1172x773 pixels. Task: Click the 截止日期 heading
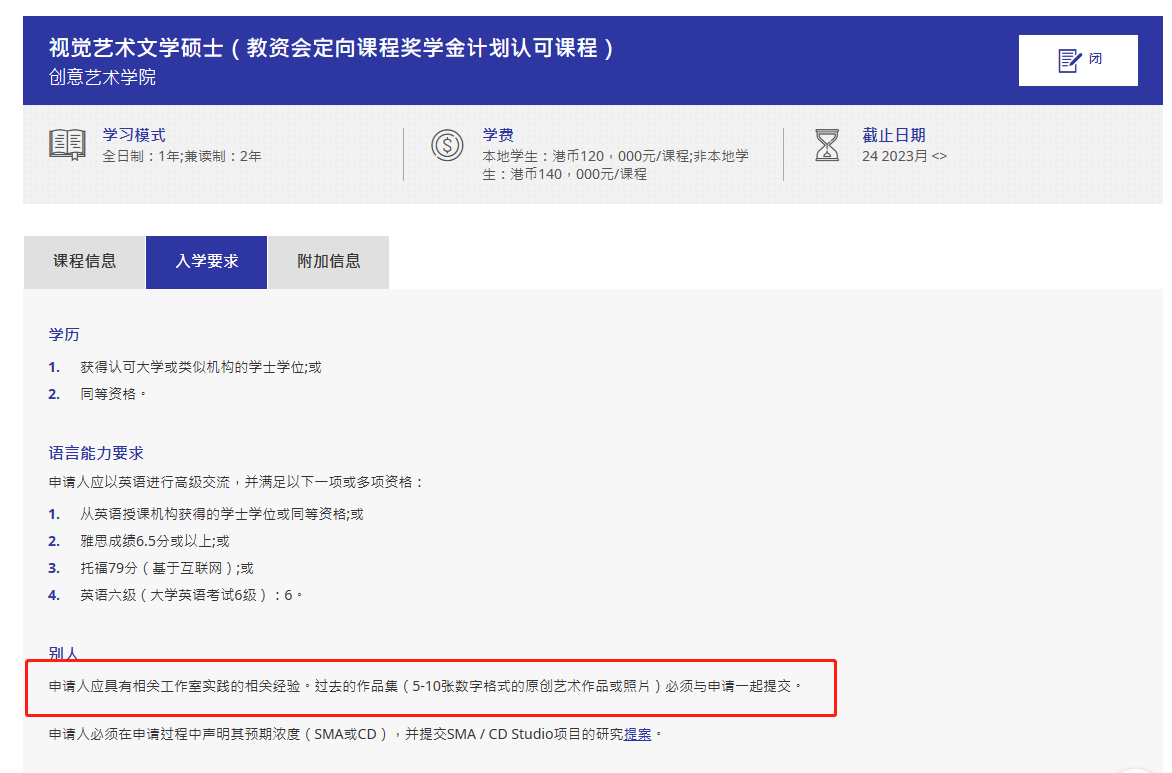(x=893, y=135)
